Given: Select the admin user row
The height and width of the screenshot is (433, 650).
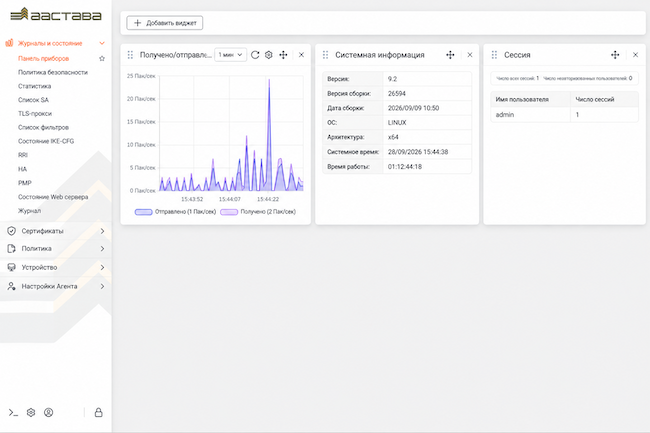Looking at the screenshot, I should (564, 115).
